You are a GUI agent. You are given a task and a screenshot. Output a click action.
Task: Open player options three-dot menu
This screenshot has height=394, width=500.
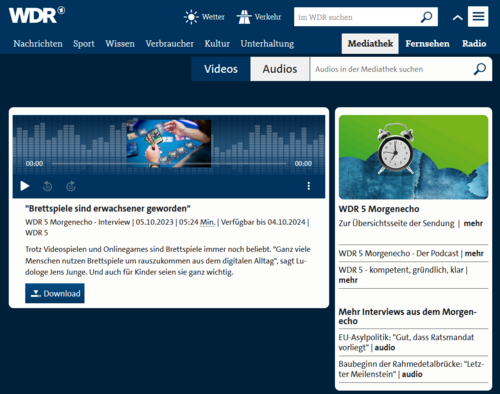(x=309, y=186)
